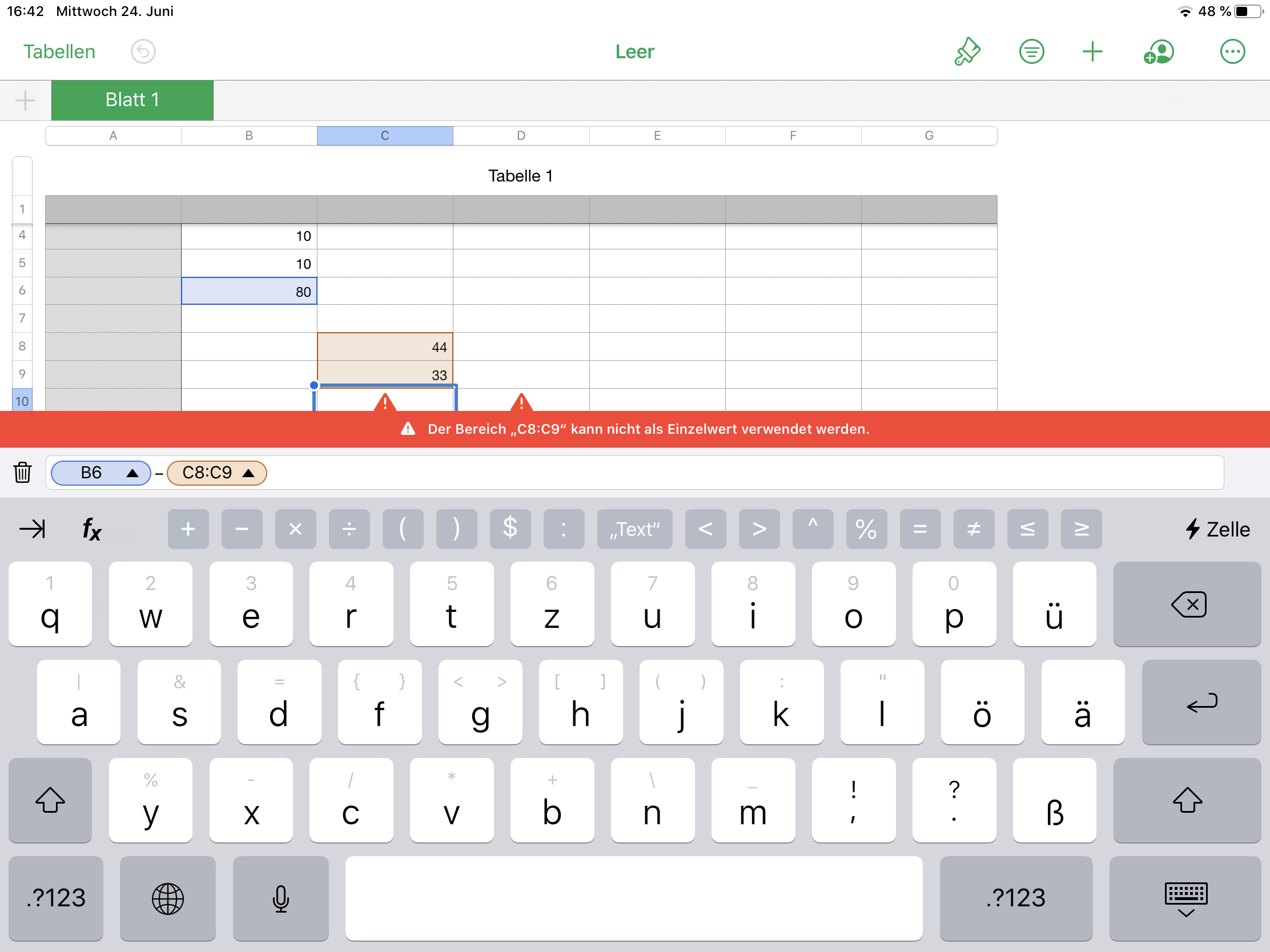1270x952 pixels.
Task: Expand the C8:C9 reference token arrow
Action: coord(248,473)
